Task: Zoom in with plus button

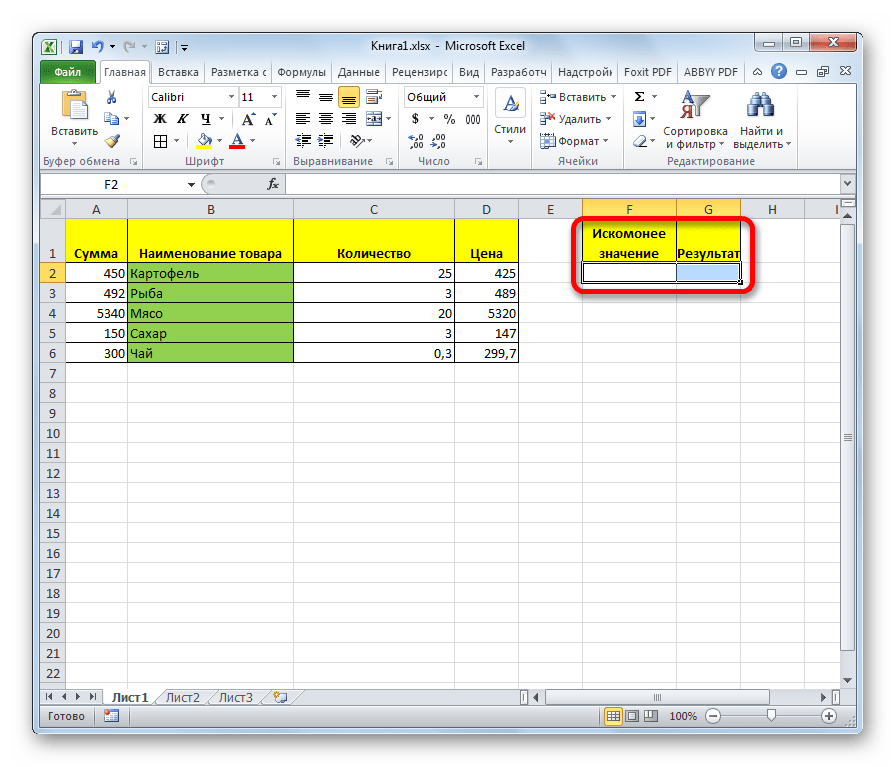Action: [829, 716]
